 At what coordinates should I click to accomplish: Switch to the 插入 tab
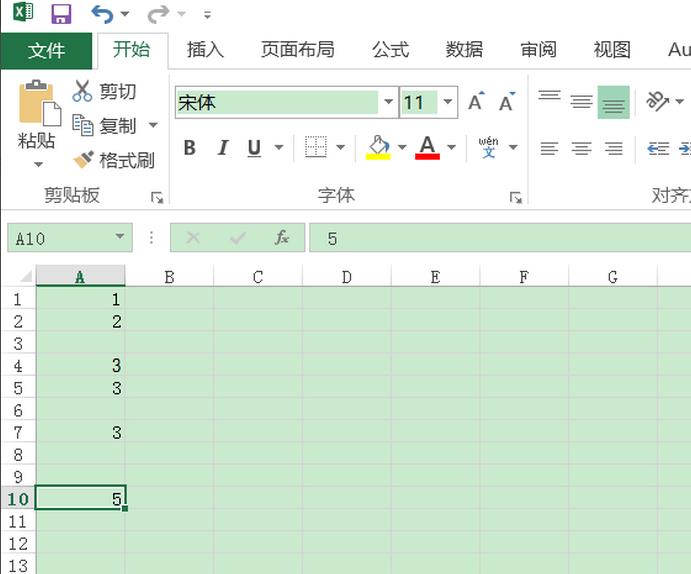(205, 50)
